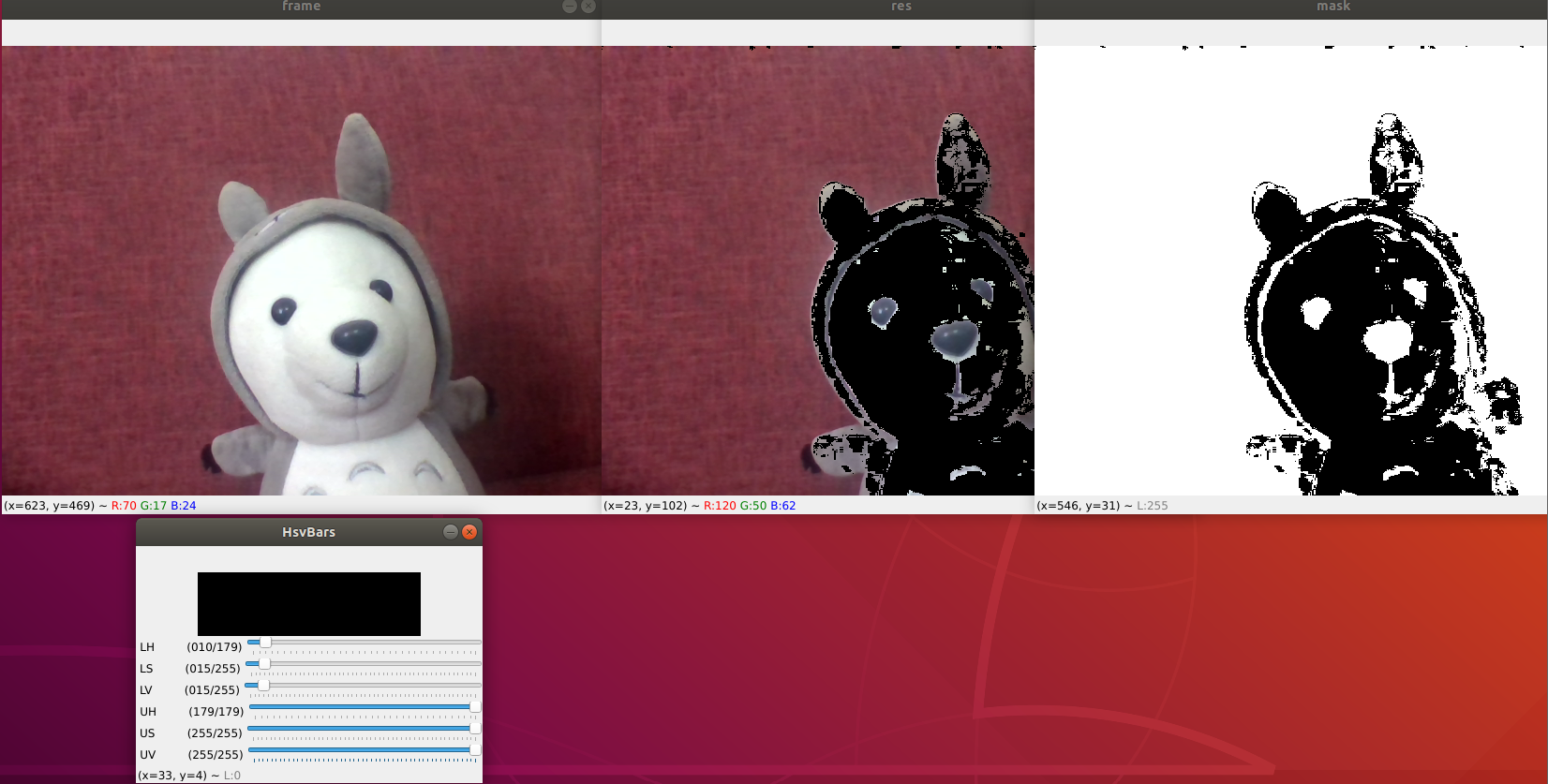Click the black color preview in HsvBars
This screenshot has height=784, width=1548.
[x=309, y=604]
